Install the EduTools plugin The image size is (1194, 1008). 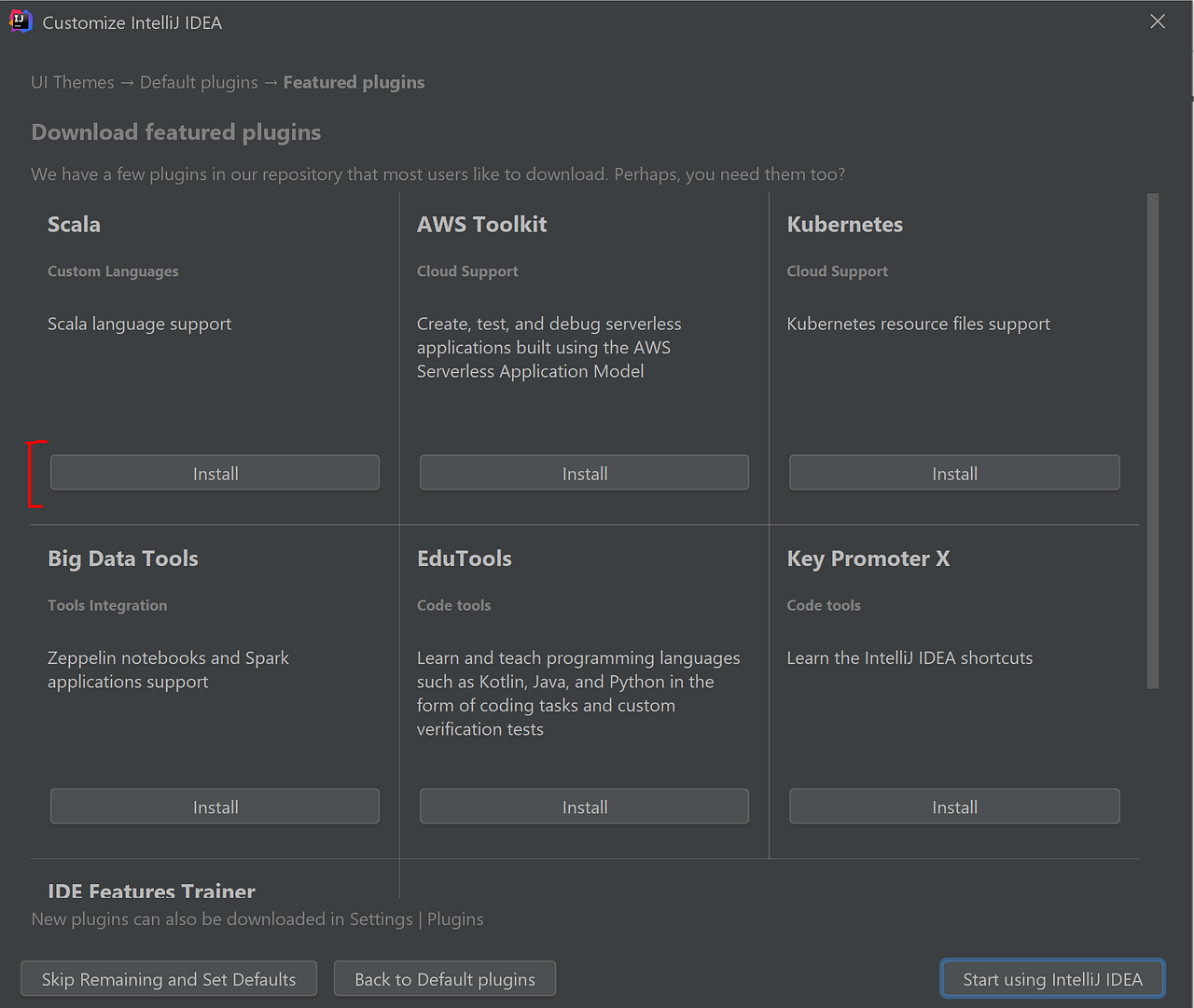tap(584, 806)
